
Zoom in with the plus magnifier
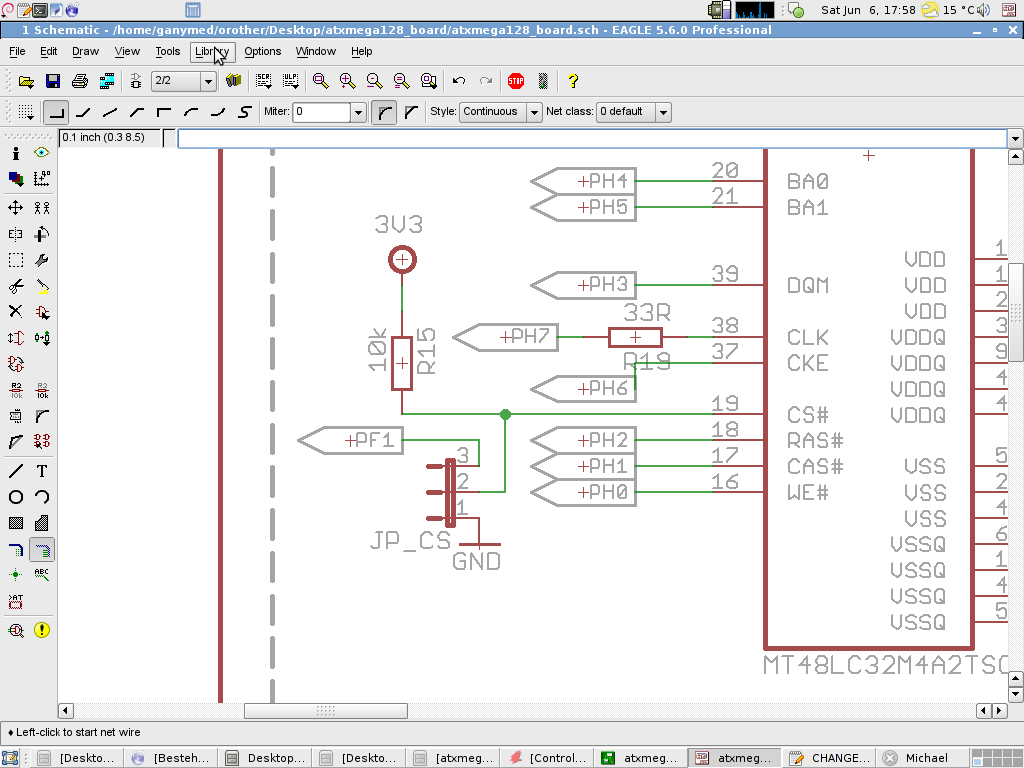[347, 81]
